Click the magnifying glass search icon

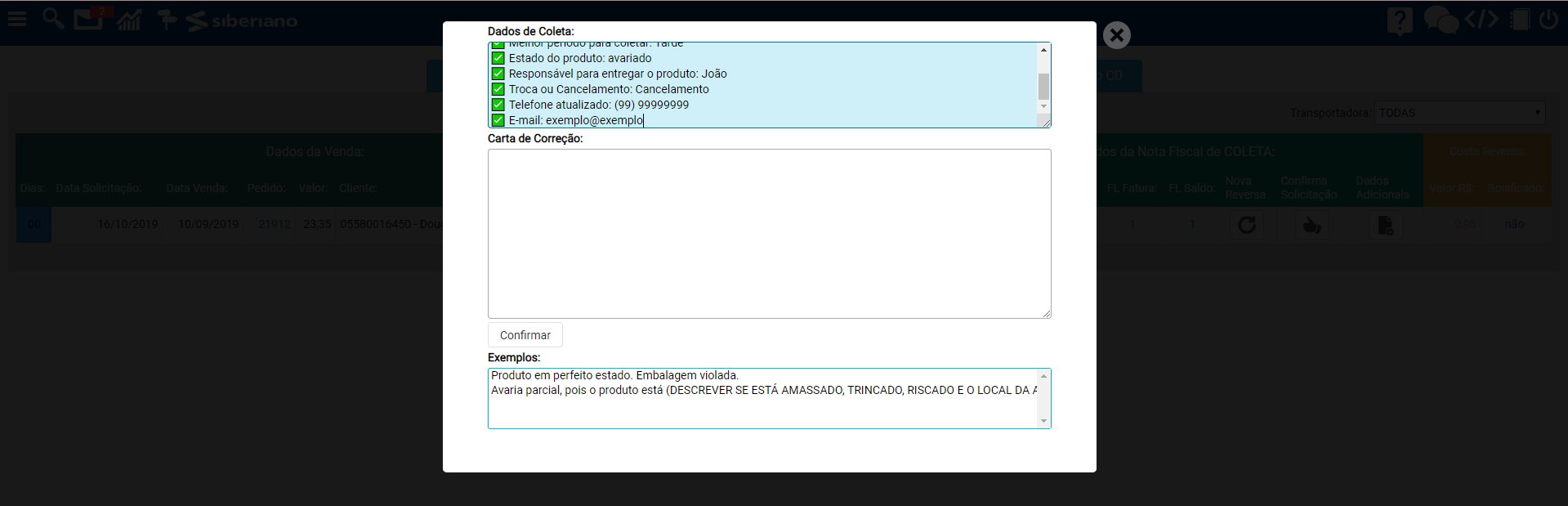[53, 19]
